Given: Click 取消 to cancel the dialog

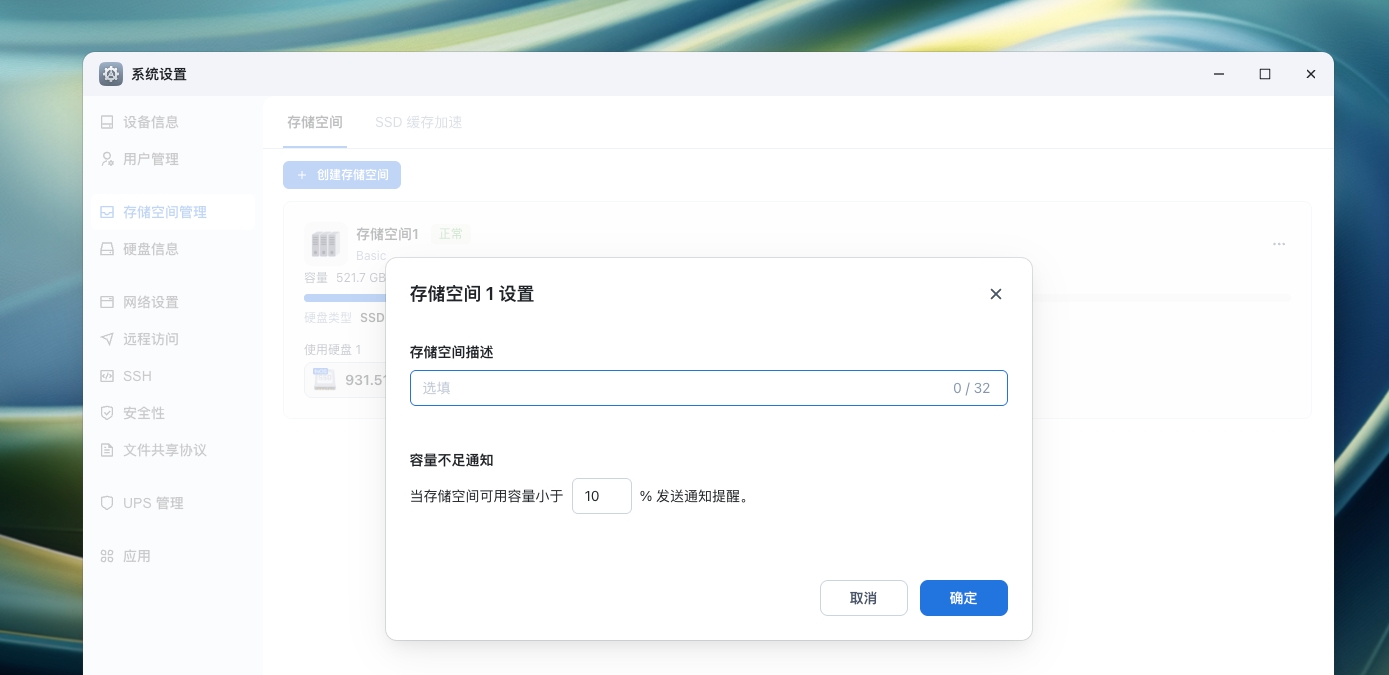Looking at the screenshot, I should 864,598.
